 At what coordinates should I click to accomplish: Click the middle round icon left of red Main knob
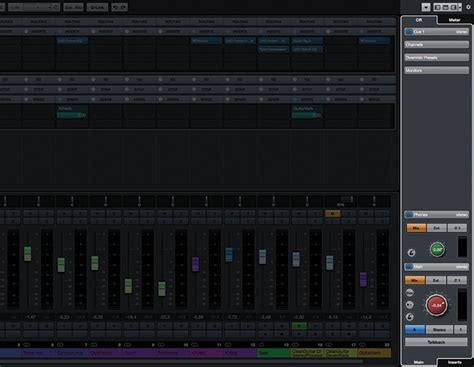[409, 305]
